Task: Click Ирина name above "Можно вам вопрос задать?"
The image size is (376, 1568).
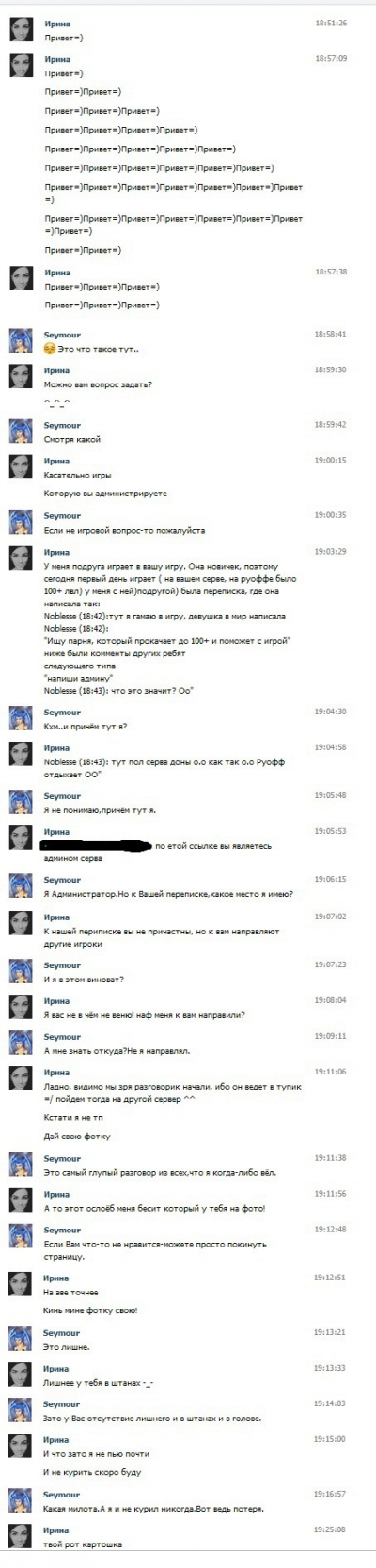Action: [56, 370]
